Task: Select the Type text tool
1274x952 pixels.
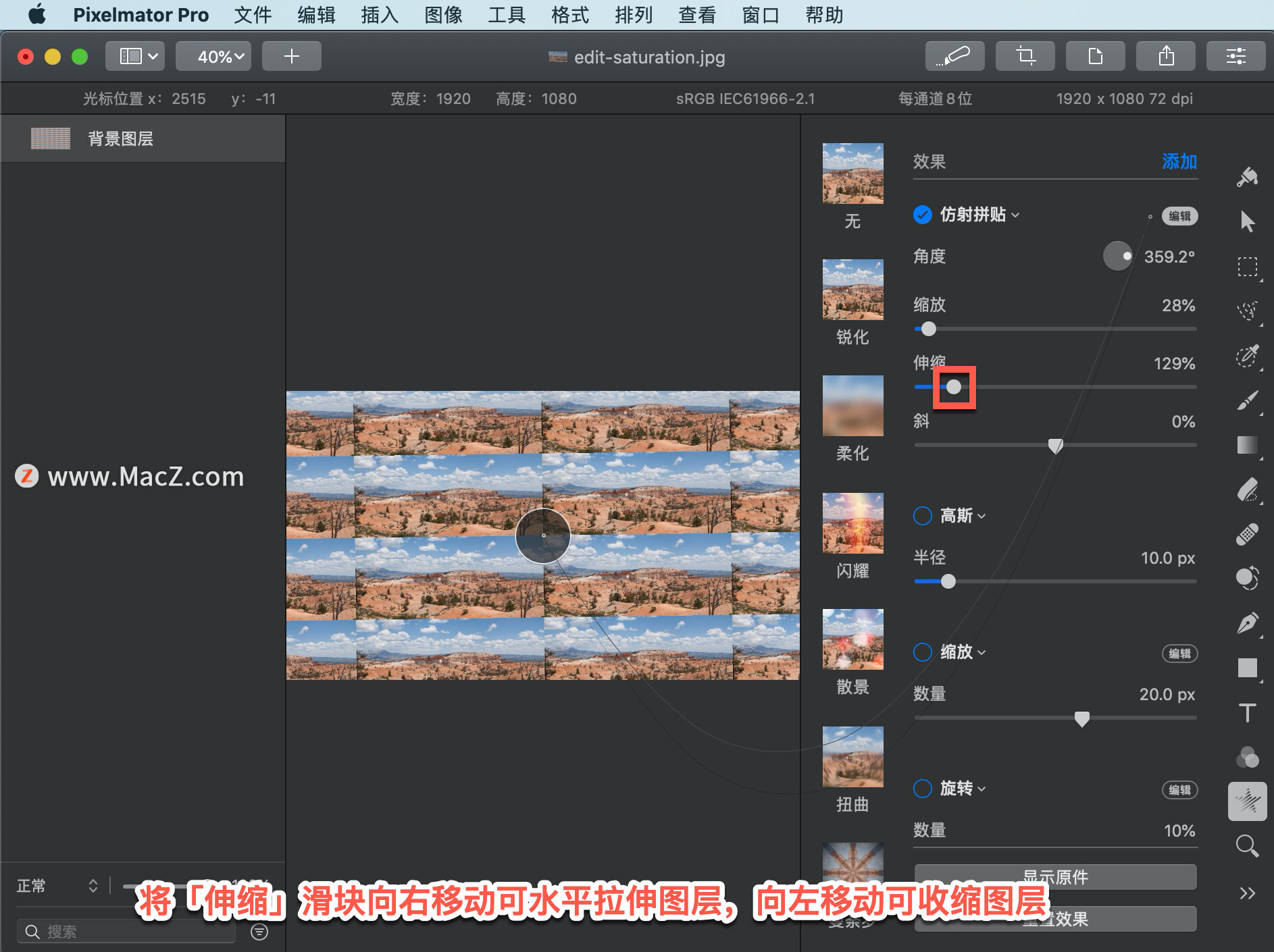Action: click(x=1247, y=712)
